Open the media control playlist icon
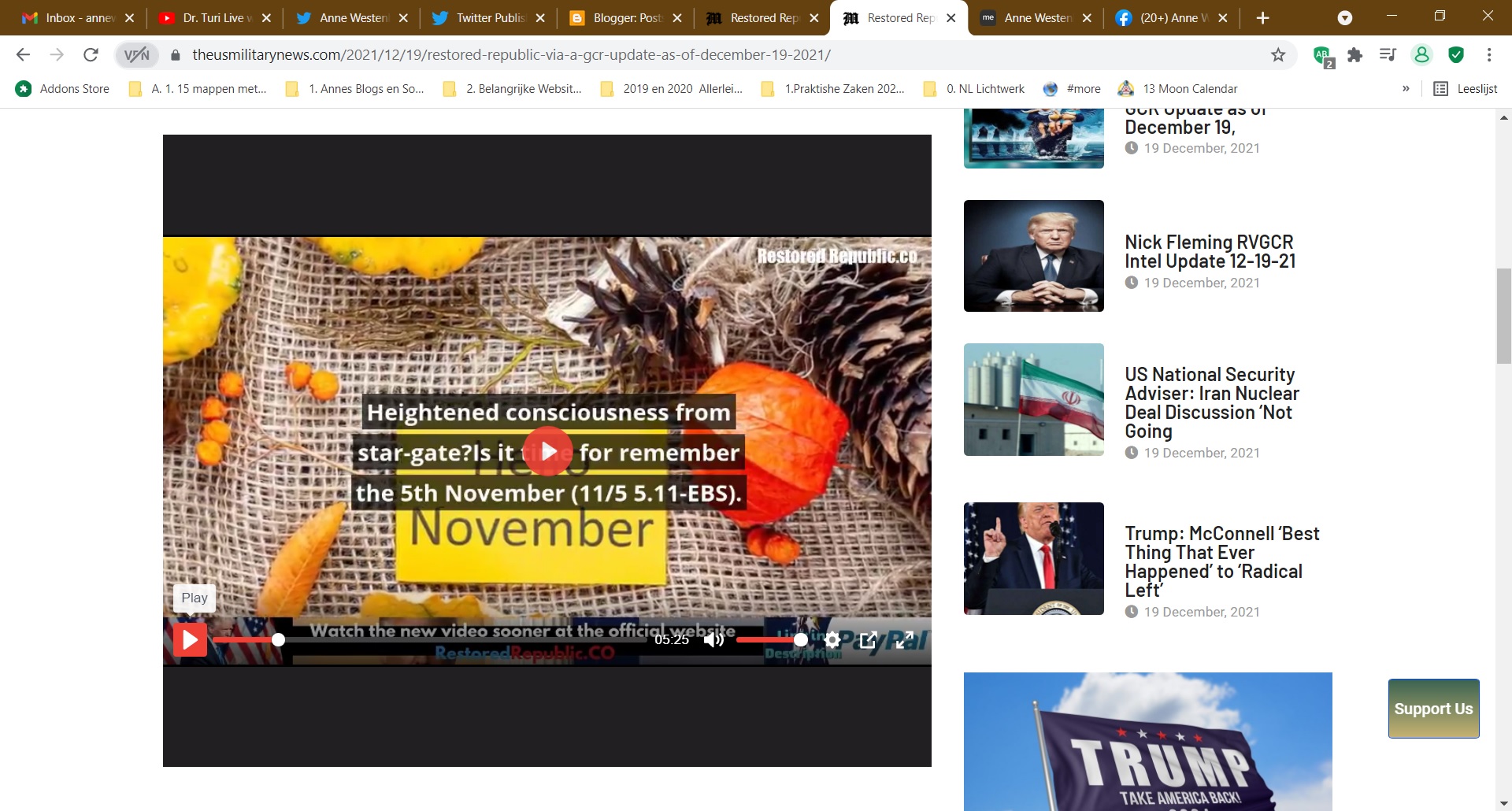The width and height of the screenshot is (1512, 811). point(1388,55)
